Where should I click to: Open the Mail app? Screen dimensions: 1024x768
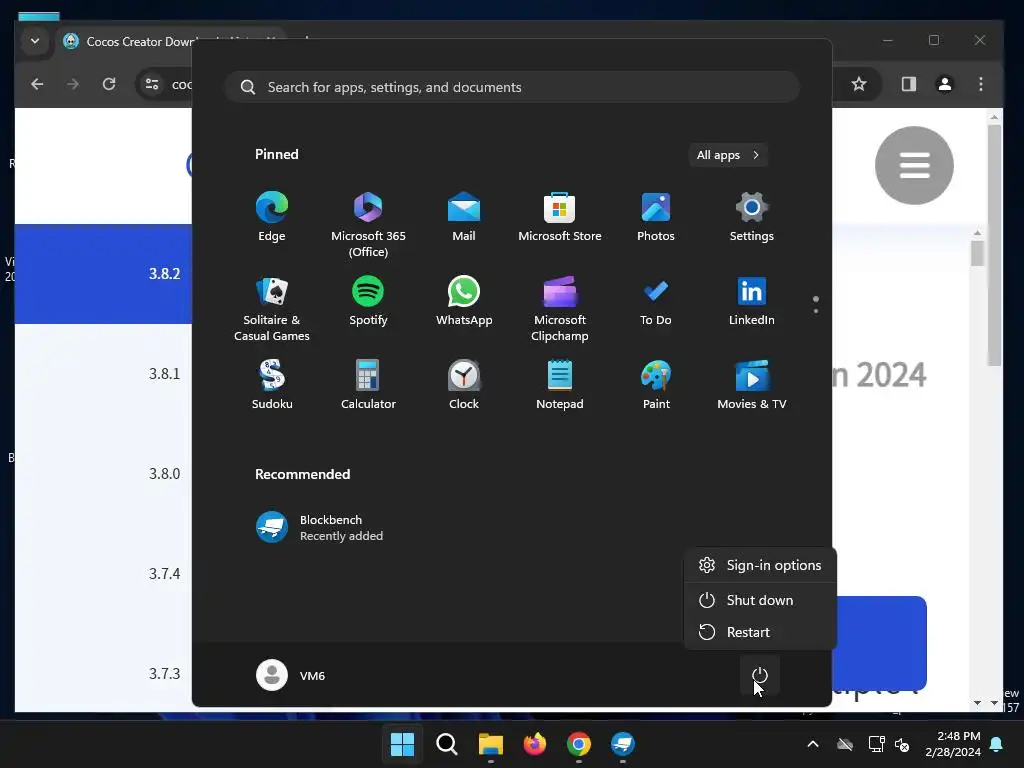(x=464, y=217)
